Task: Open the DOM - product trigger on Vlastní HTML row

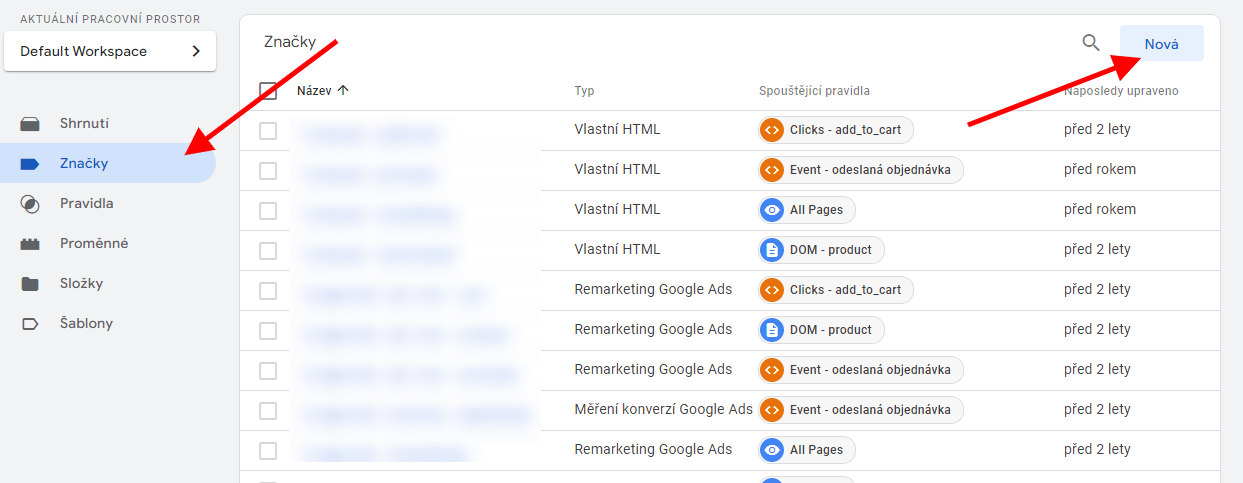Action: tap(821, 250)
